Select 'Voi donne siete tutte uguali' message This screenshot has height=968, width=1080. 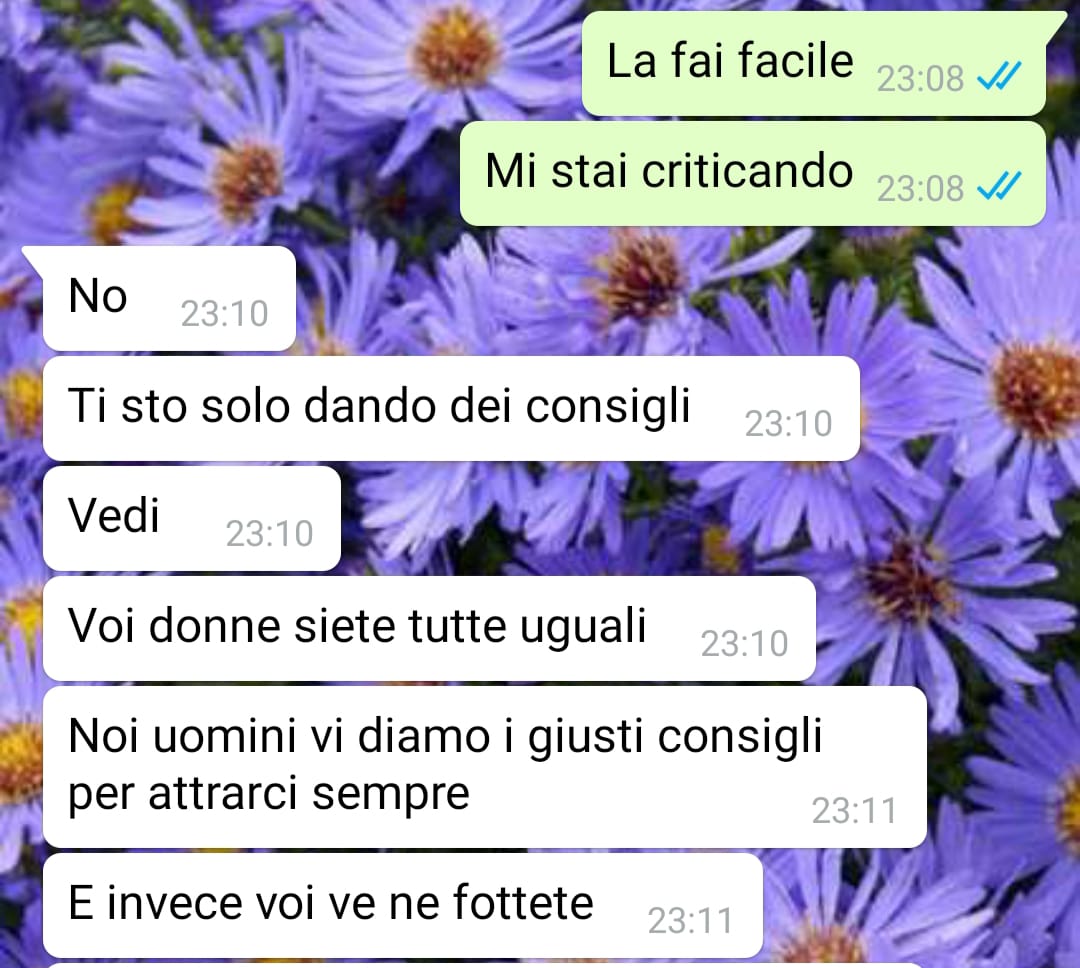[429, 628]
